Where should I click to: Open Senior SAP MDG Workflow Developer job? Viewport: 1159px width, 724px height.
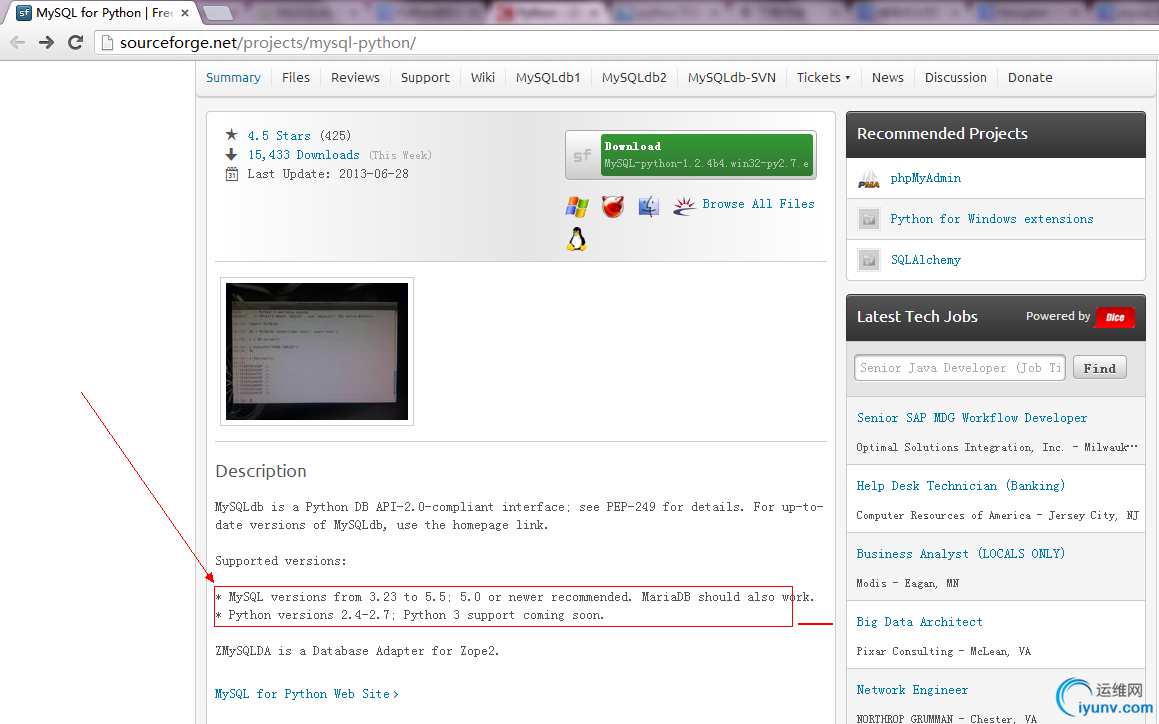(972, 418)
